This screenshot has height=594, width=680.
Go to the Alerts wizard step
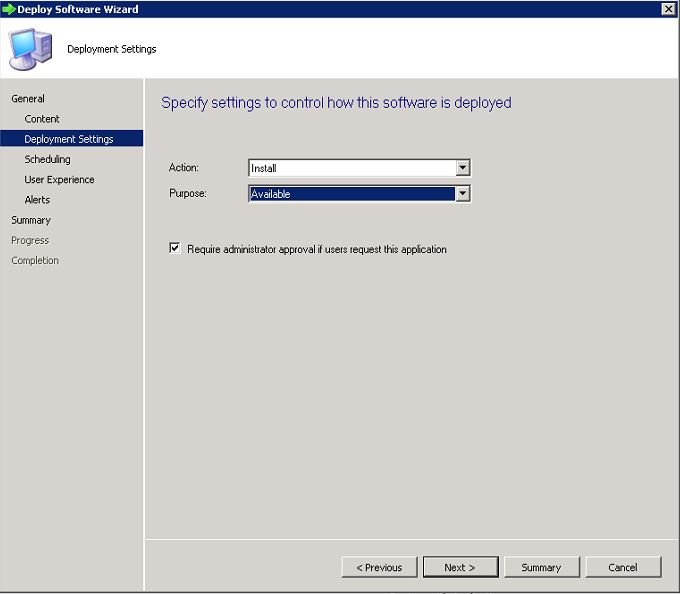tap(37, 200)
